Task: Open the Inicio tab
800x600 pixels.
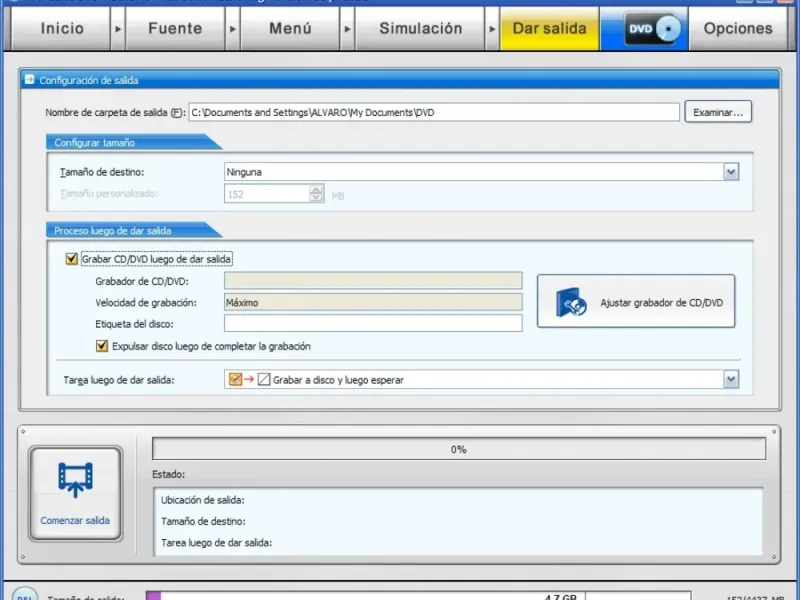Action: click(61, 29)
